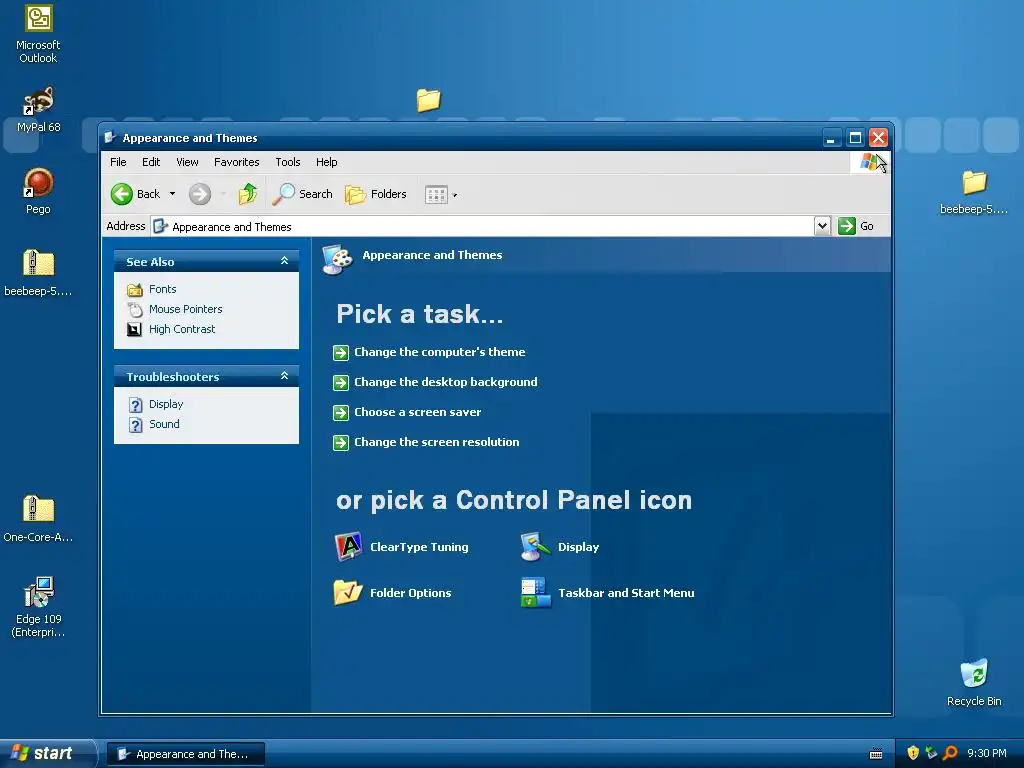Click the Windows flag logo throbber
Image resolution: width=1024 pixels, height=768 pixels.
click(x=869, y=161)
